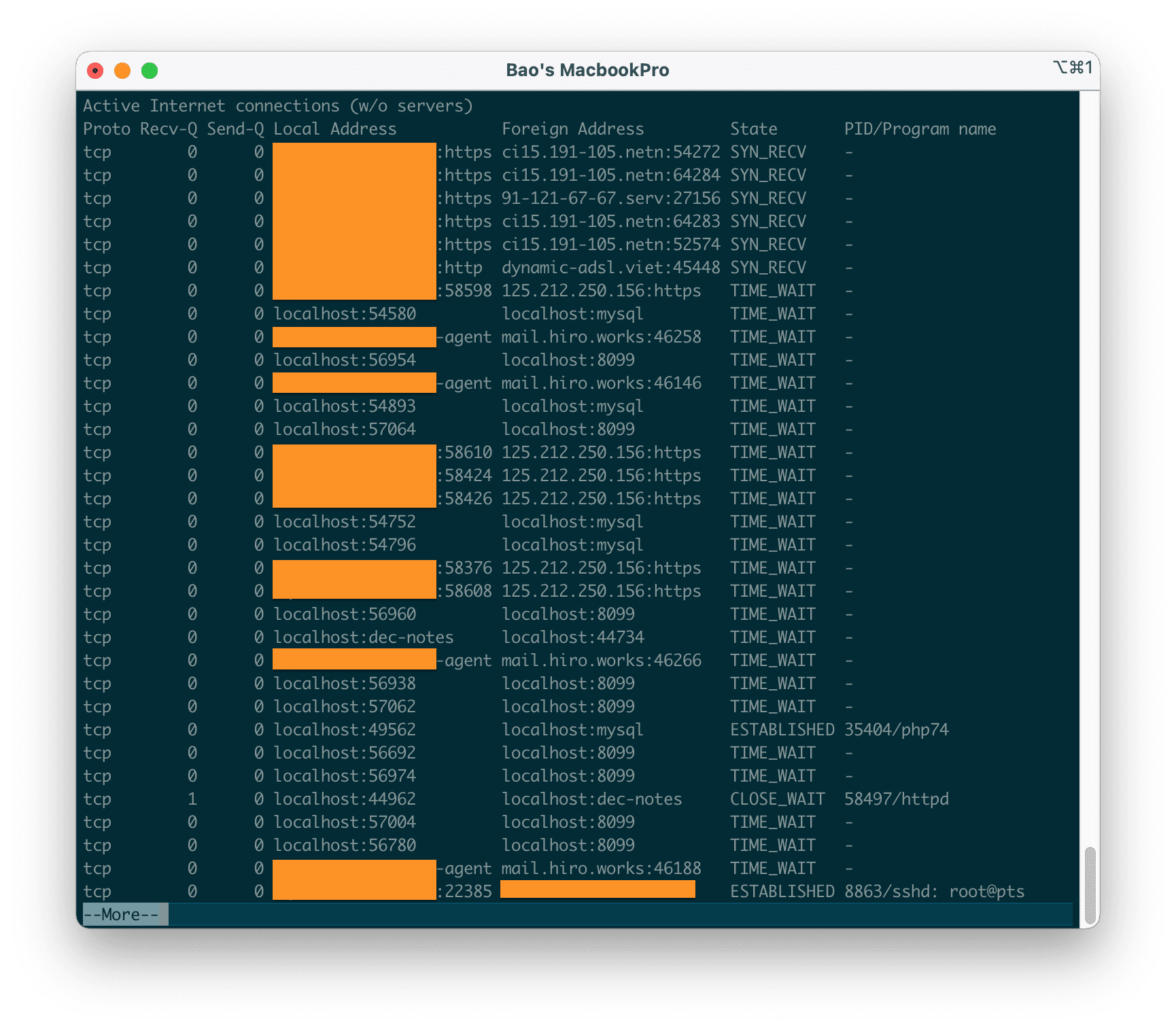The height and width of the screenshot is (1029, 1176).
Task: Click local address localhost:56974
Action: 345,776
